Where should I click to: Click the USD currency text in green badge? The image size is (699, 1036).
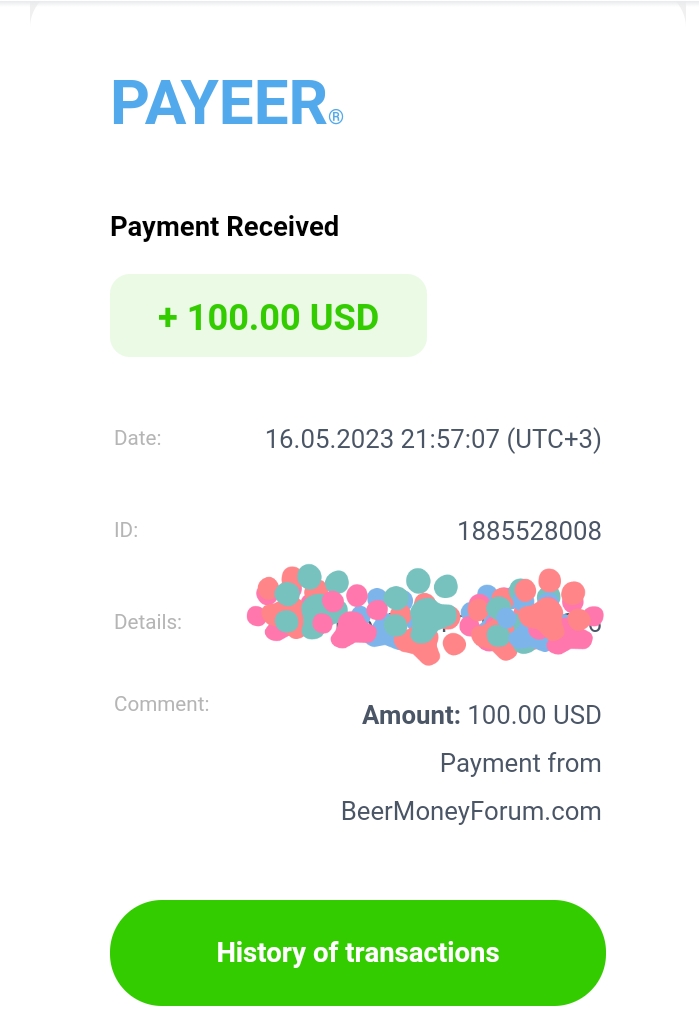pyautogui.click(x=344, y=317)
